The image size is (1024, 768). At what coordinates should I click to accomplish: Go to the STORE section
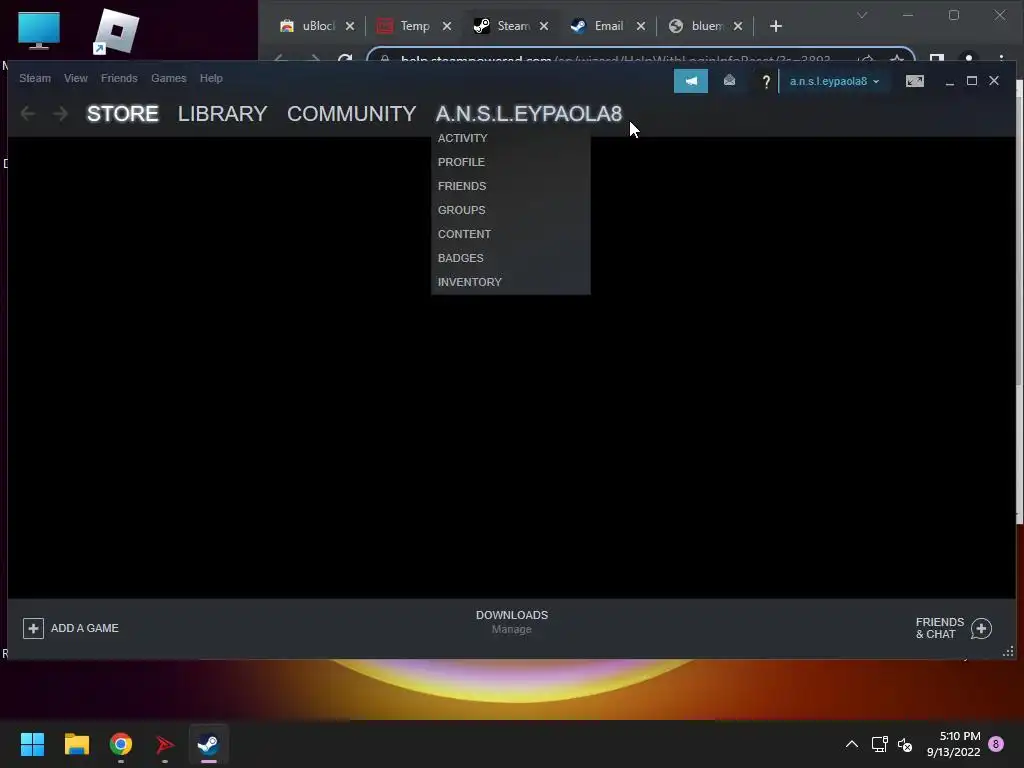pos(122,114)
